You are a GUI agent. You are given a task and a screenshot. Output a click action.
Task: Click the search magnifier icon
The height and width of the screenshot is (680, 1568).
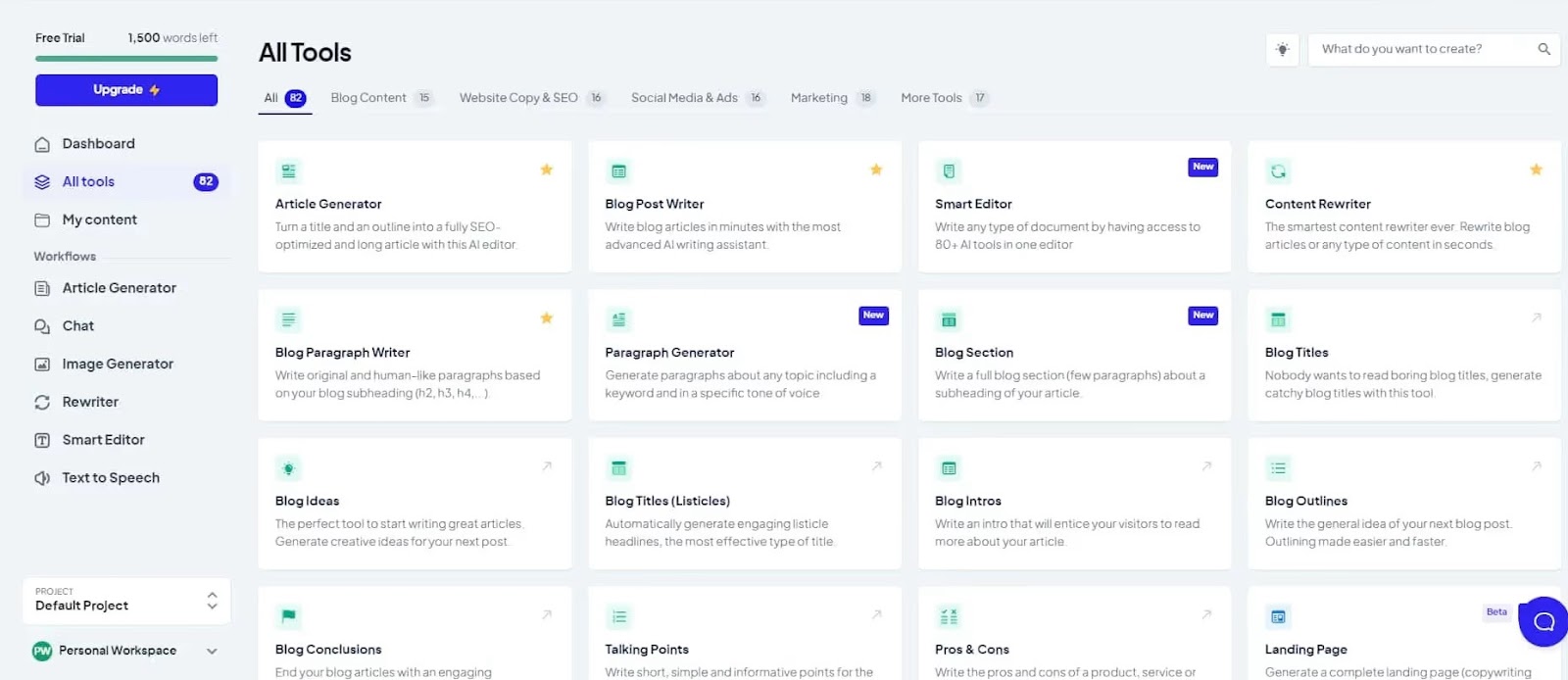(x=1543, y=49)
